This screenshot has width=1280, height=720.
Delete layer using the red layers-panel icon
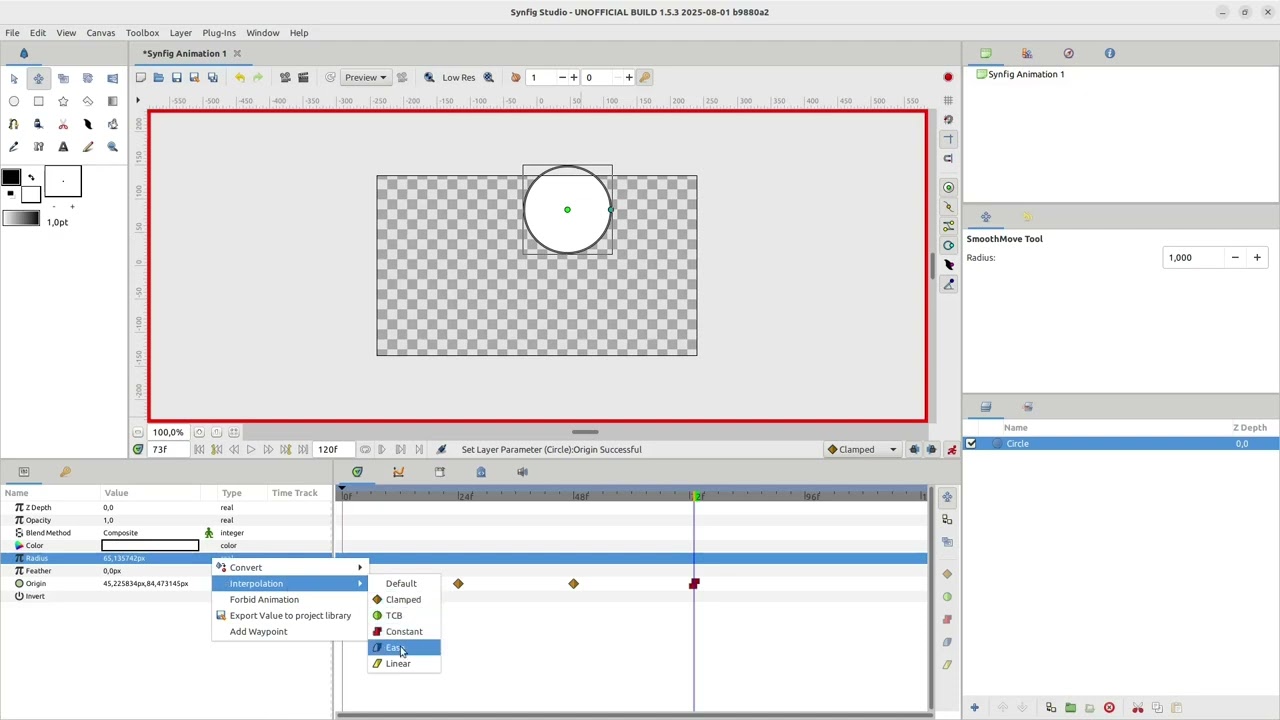point(1109,708)
